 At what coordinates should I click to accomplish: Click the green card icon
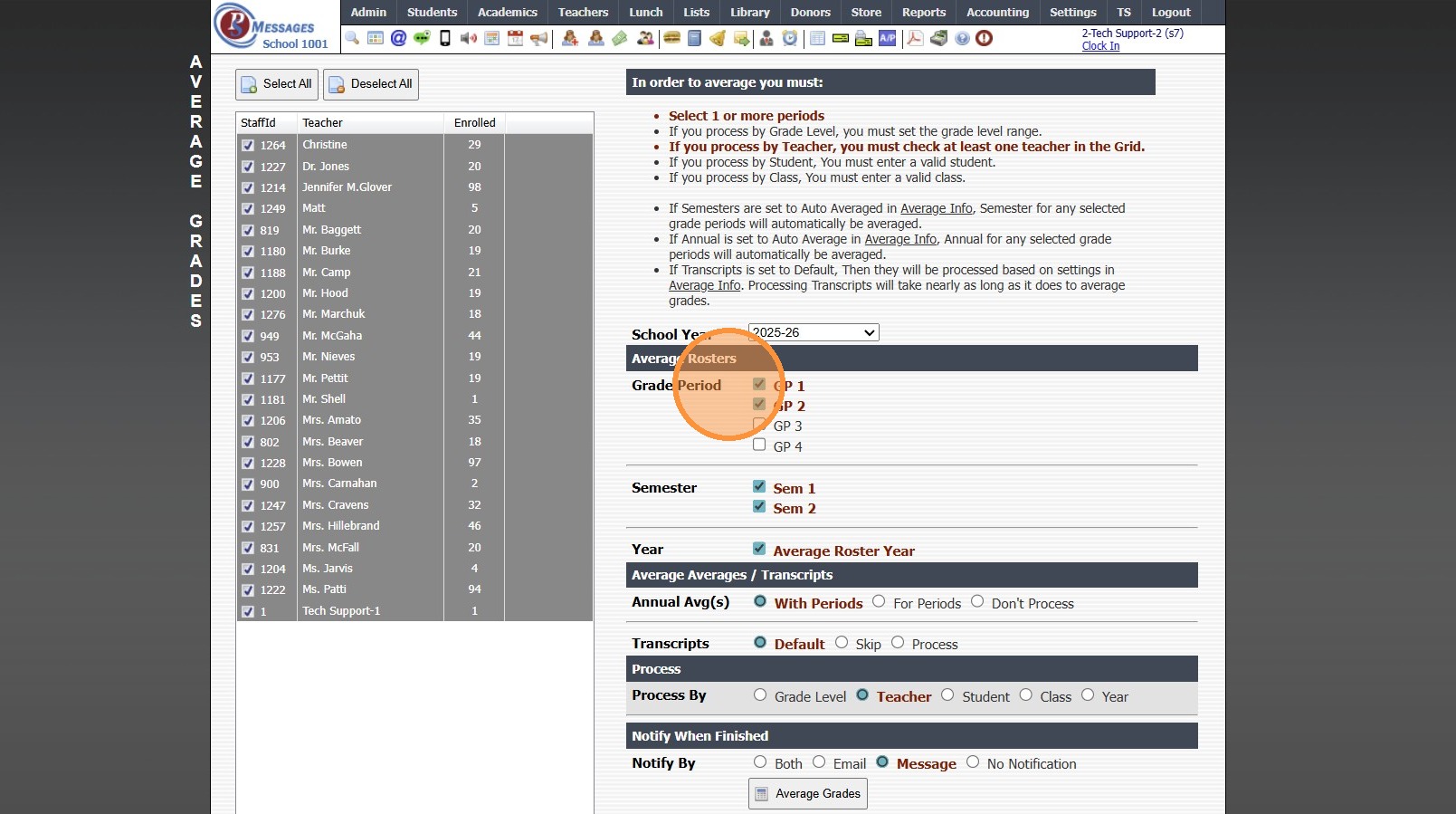[x=841, y=38]
